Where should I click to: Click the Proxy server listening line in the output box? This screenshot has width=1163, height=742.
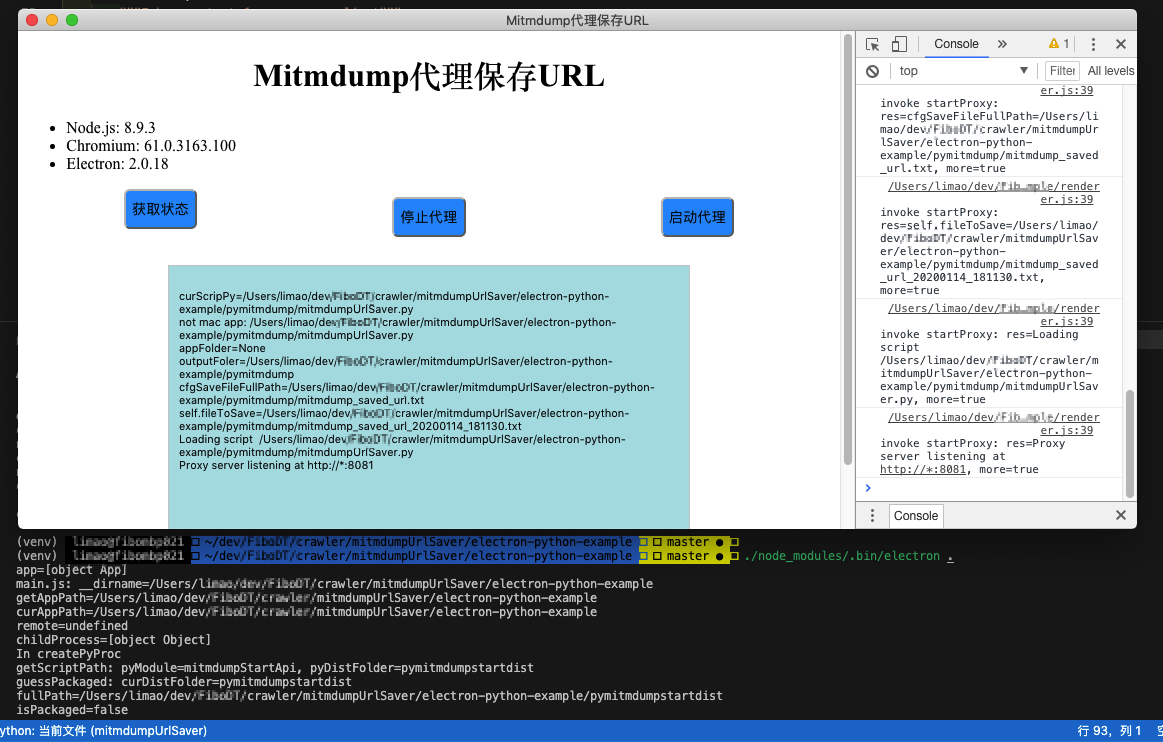coord(276,465)
